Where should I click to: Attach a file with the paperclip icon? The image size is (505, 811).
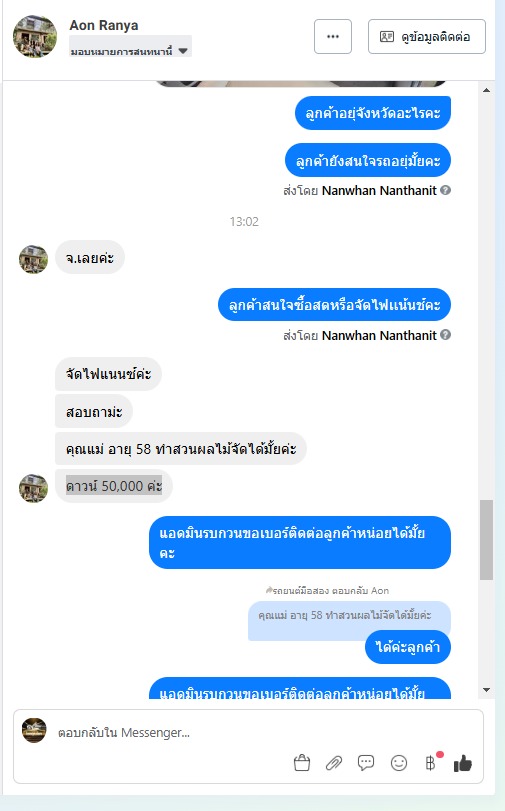tap(334, 763)
